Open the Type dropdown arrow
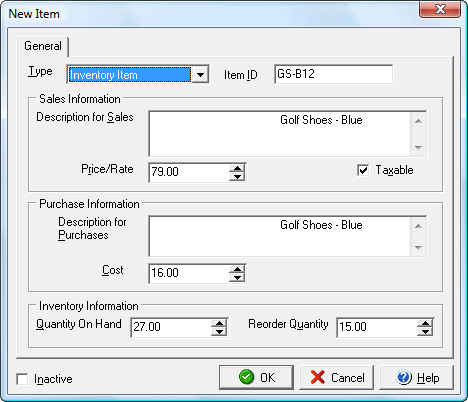 click(200, 74)
